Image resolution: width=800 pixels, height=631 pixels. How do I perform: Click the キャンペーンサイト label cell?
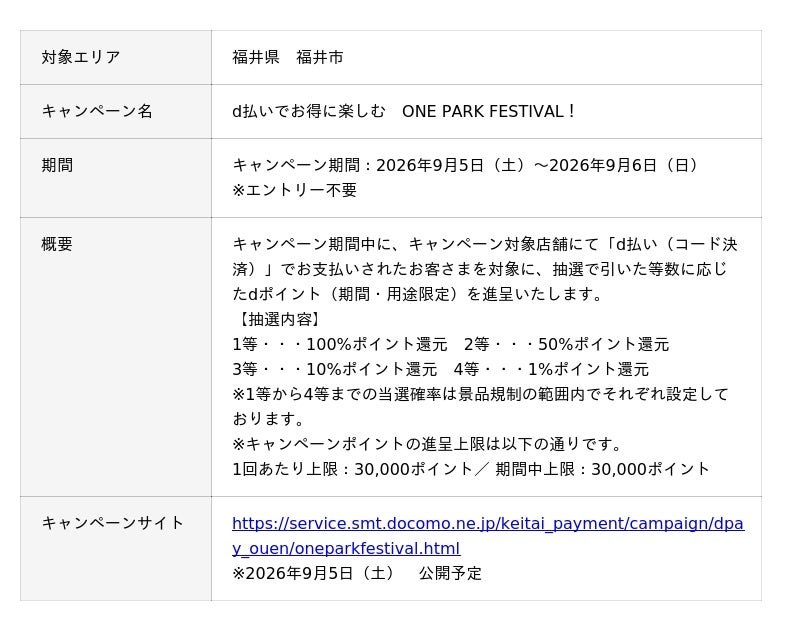pyautogui.click(x=116, y=549)
